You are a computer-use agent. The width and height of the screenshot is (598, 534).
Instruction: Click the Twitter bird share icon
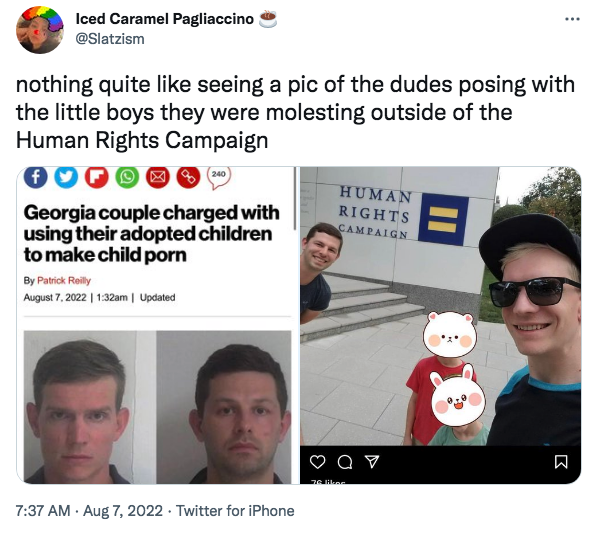click(66, 177)
